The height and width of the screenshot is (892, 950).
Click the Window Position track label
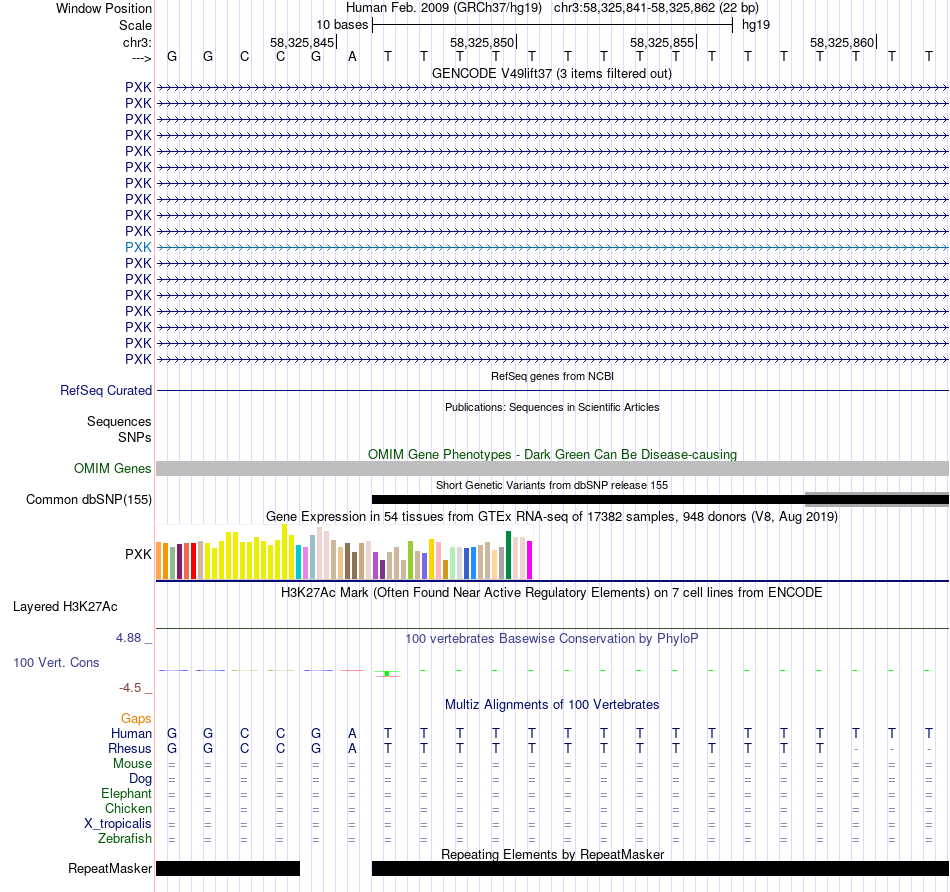point(104,8)
